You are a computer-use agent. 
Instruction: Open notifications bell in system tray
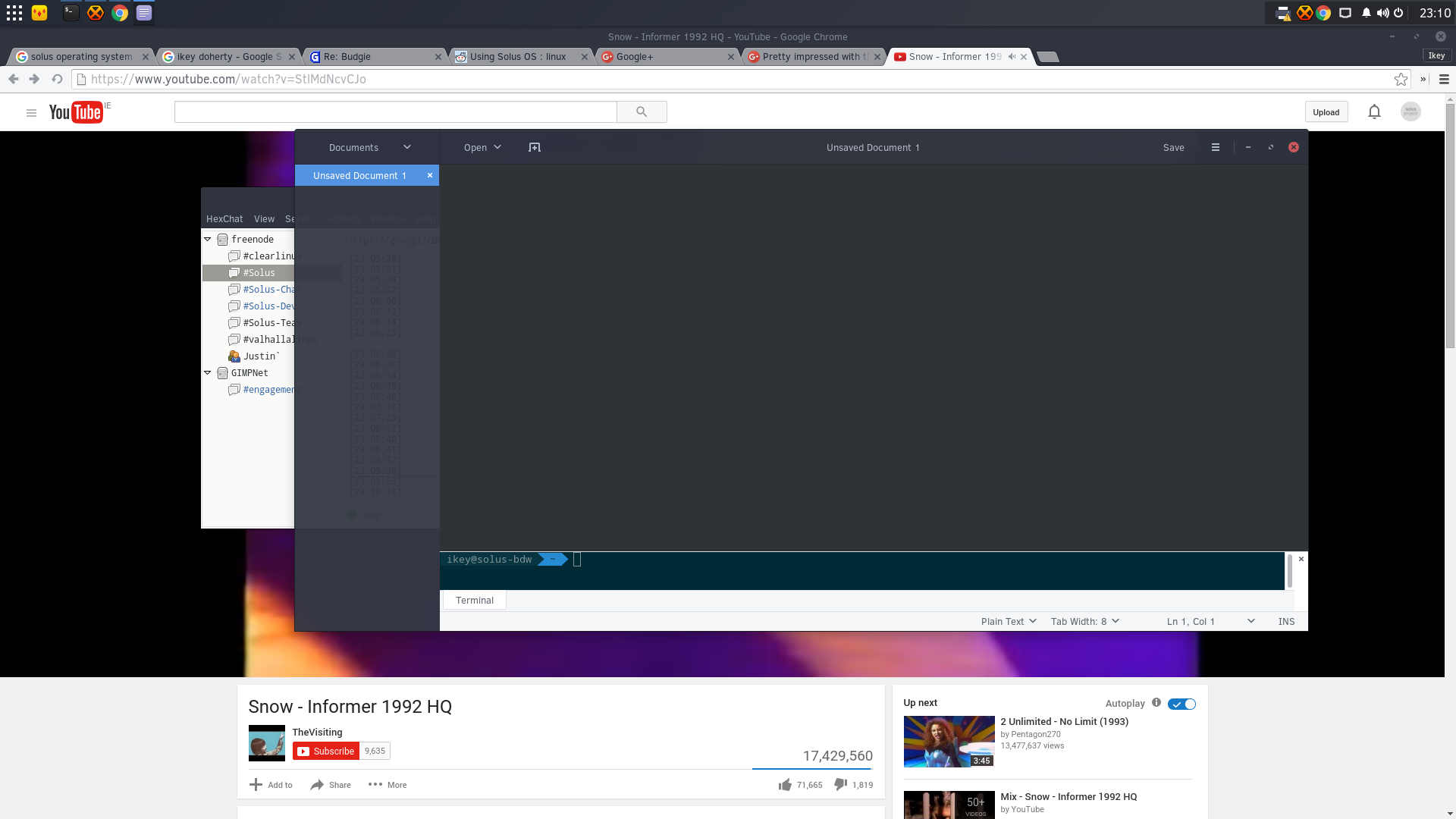point(1366,13)
